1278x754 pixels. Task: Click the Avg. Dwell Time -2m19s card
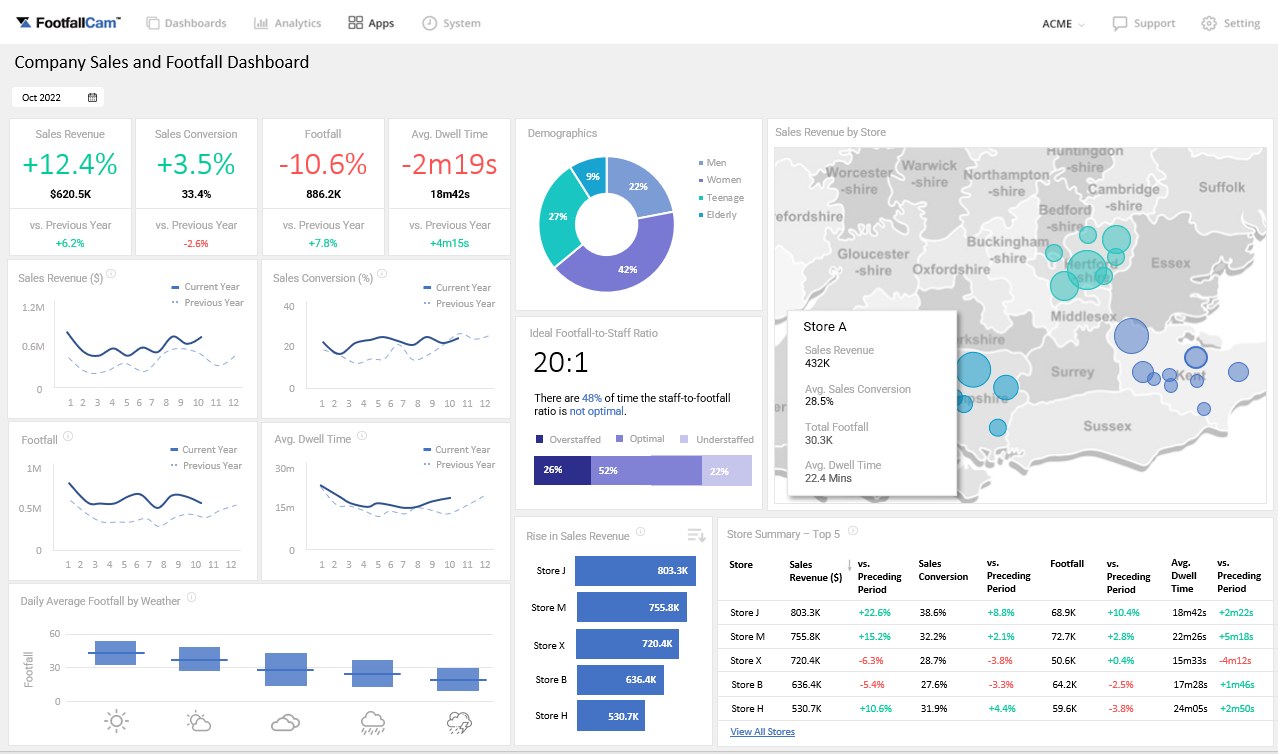coord(449,187)
